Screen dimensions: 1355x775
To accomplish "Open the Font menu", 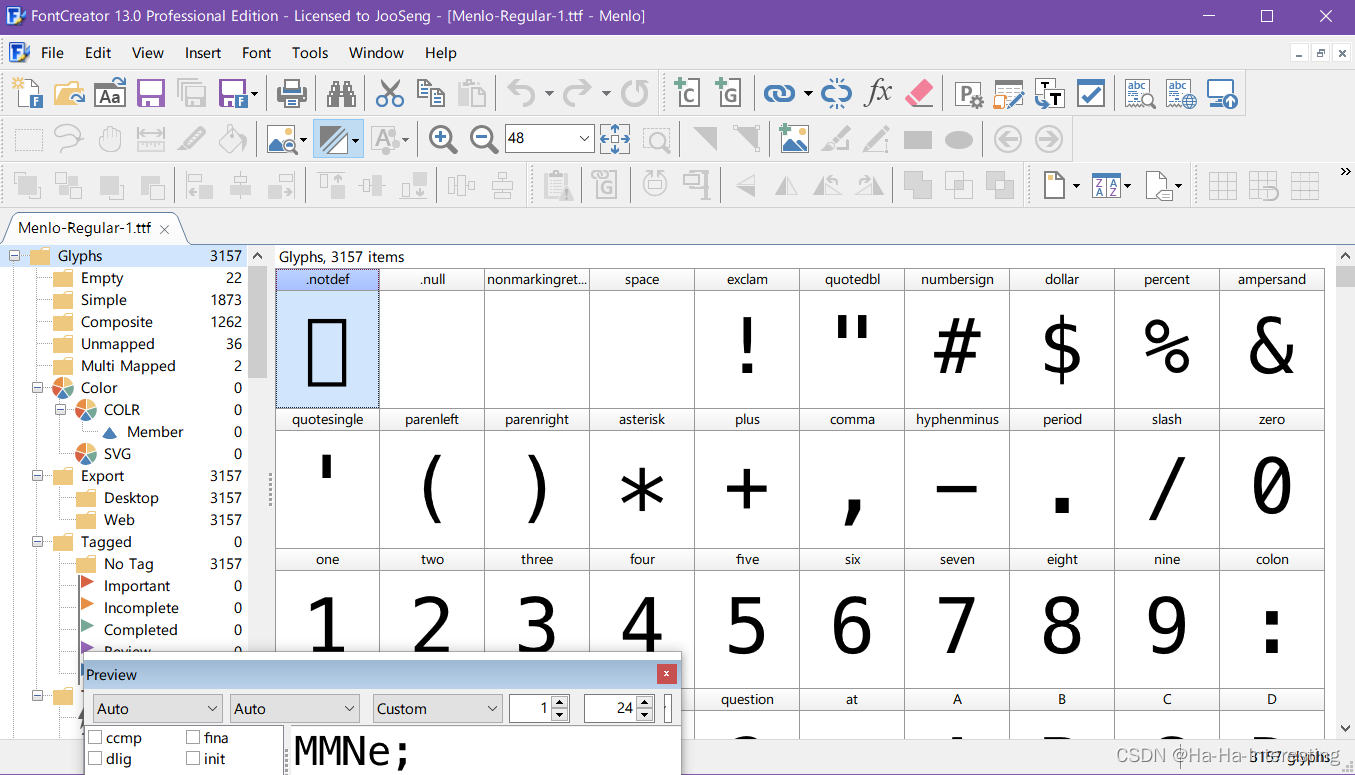I will [x=257, y=53].
